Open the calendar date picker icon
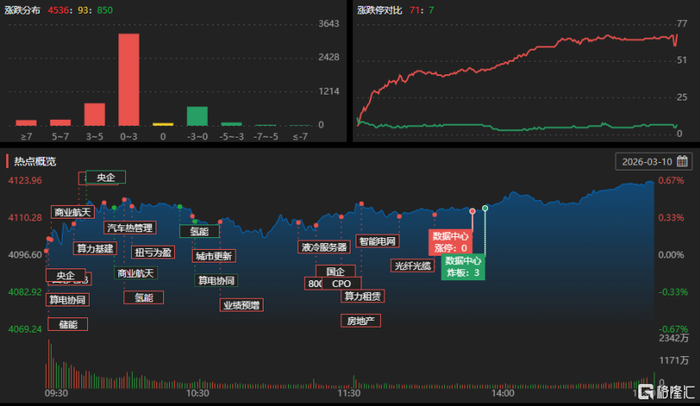Image resolution: width=700 pixels, height=406 pixels. pyautogui.click(x=682, y=161)
